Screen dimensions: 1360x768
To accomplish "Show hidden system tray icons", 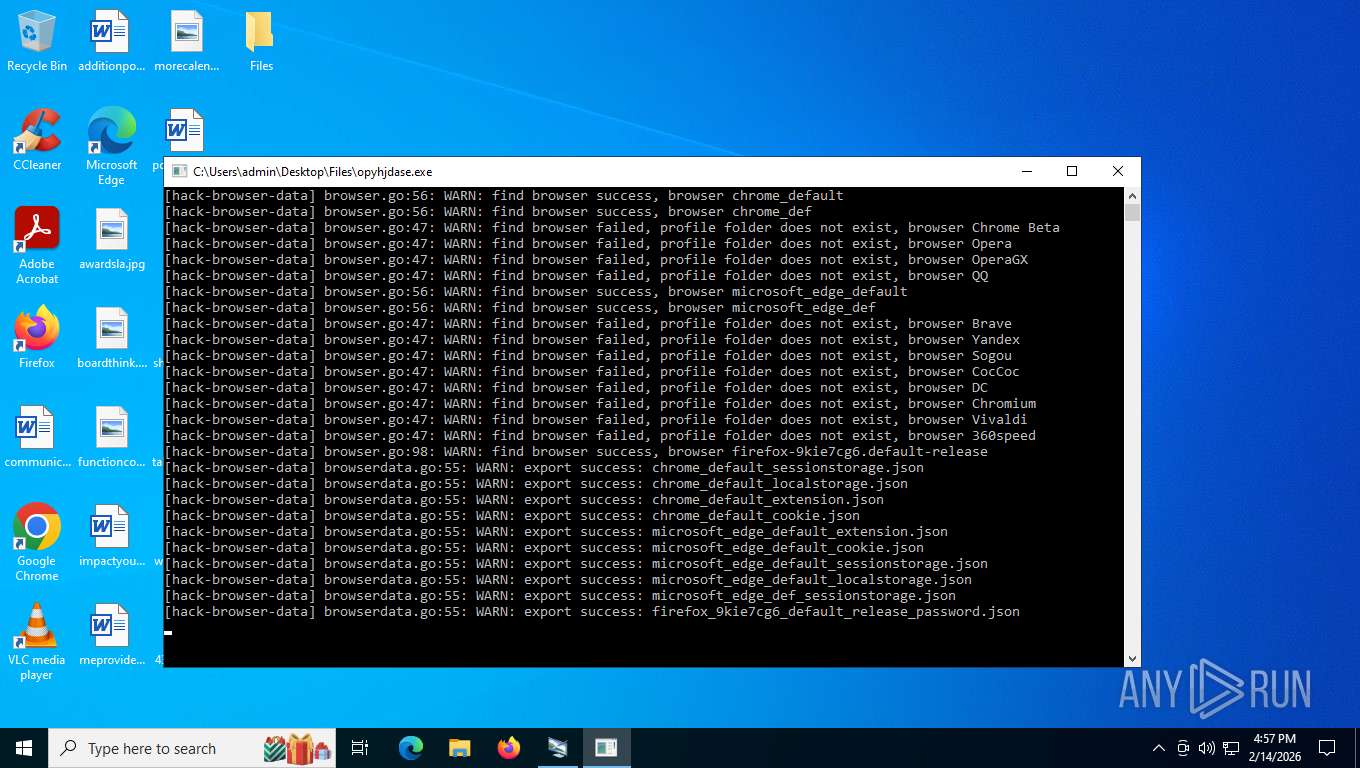I will pyautogui.click(x=1159, y=748).
